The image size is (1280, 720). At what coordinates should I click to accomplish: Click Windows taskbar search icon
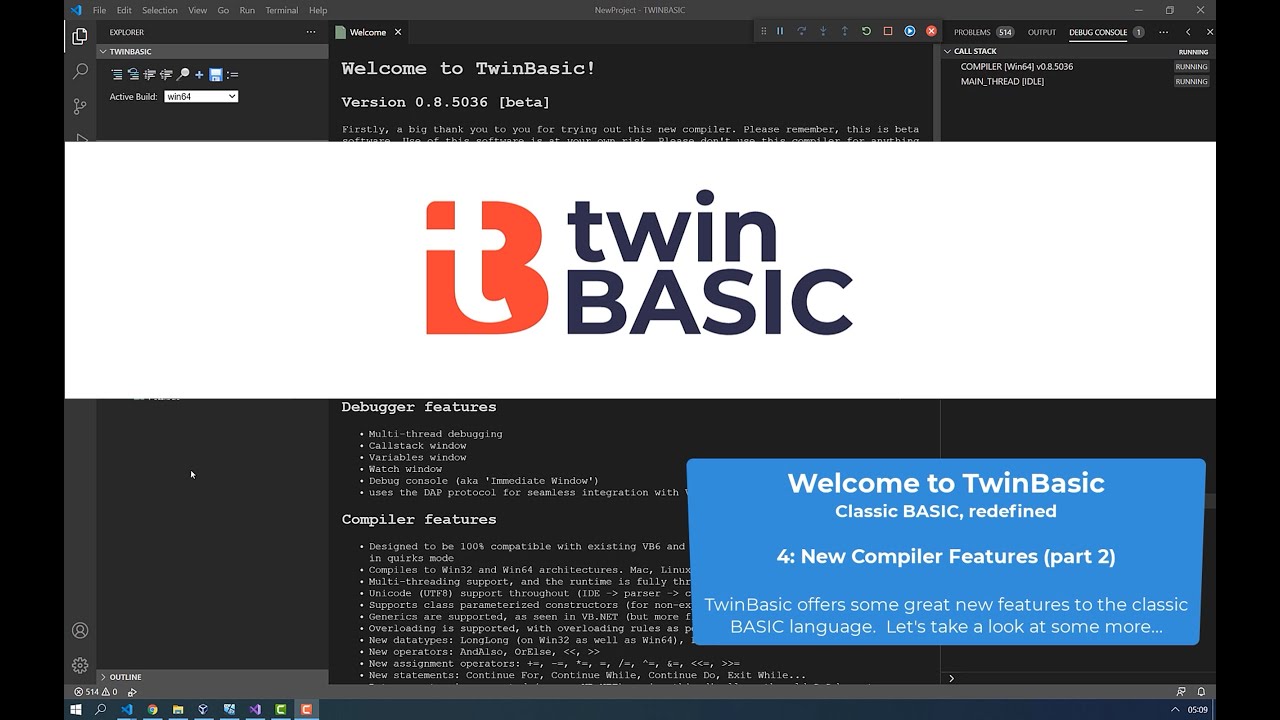[101, 710]
